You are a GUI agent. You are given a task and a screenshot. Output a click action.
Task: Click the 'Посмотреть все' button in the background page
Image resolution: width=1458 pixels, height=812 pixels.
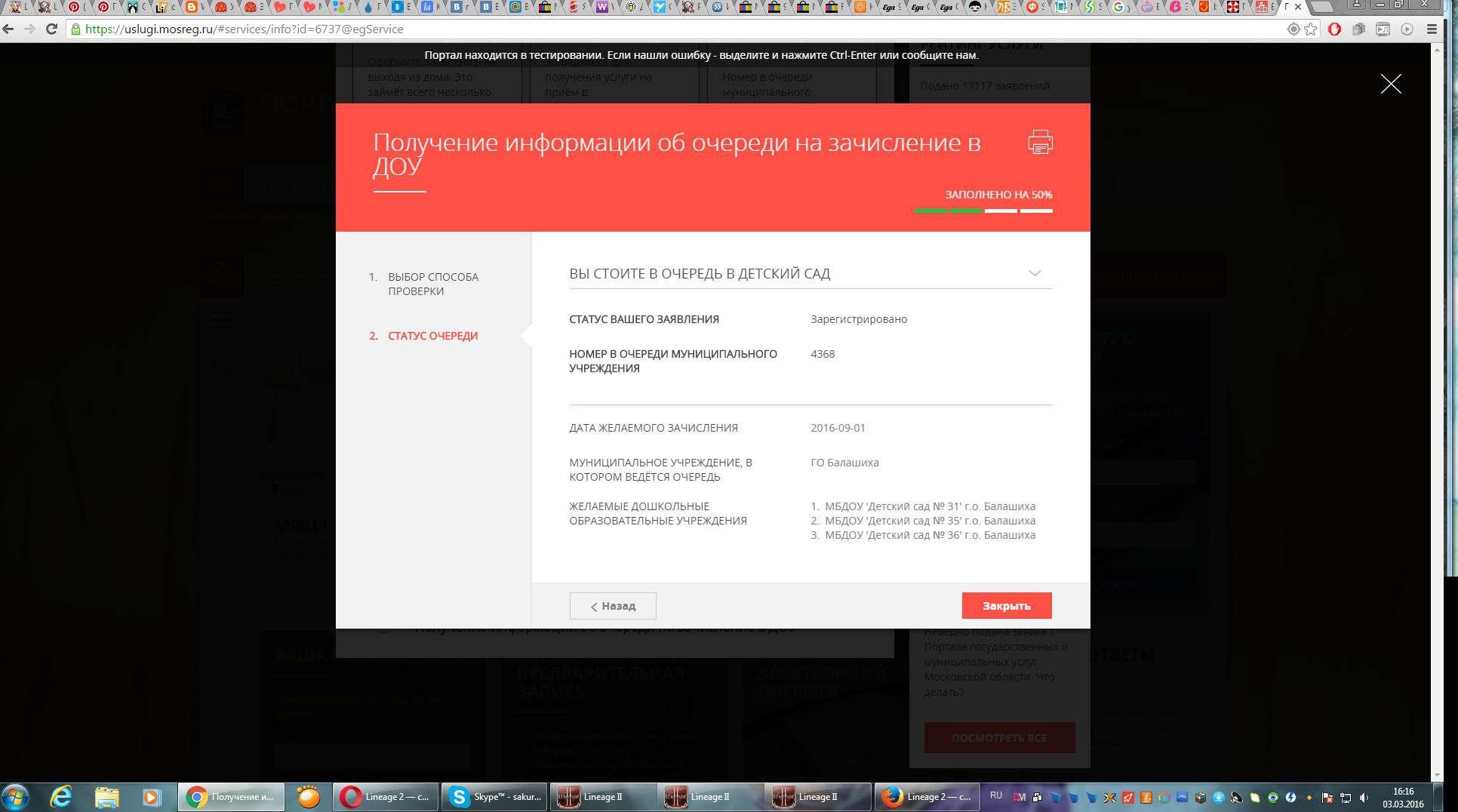999,737
